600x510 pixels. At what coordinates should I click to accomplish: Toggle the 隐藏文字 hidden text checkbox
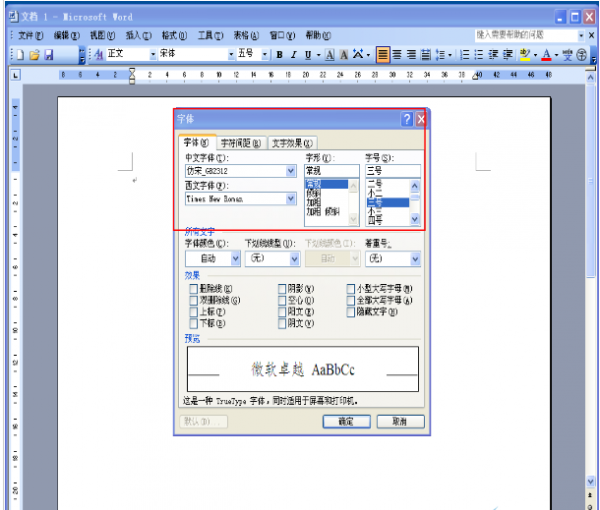350,312
